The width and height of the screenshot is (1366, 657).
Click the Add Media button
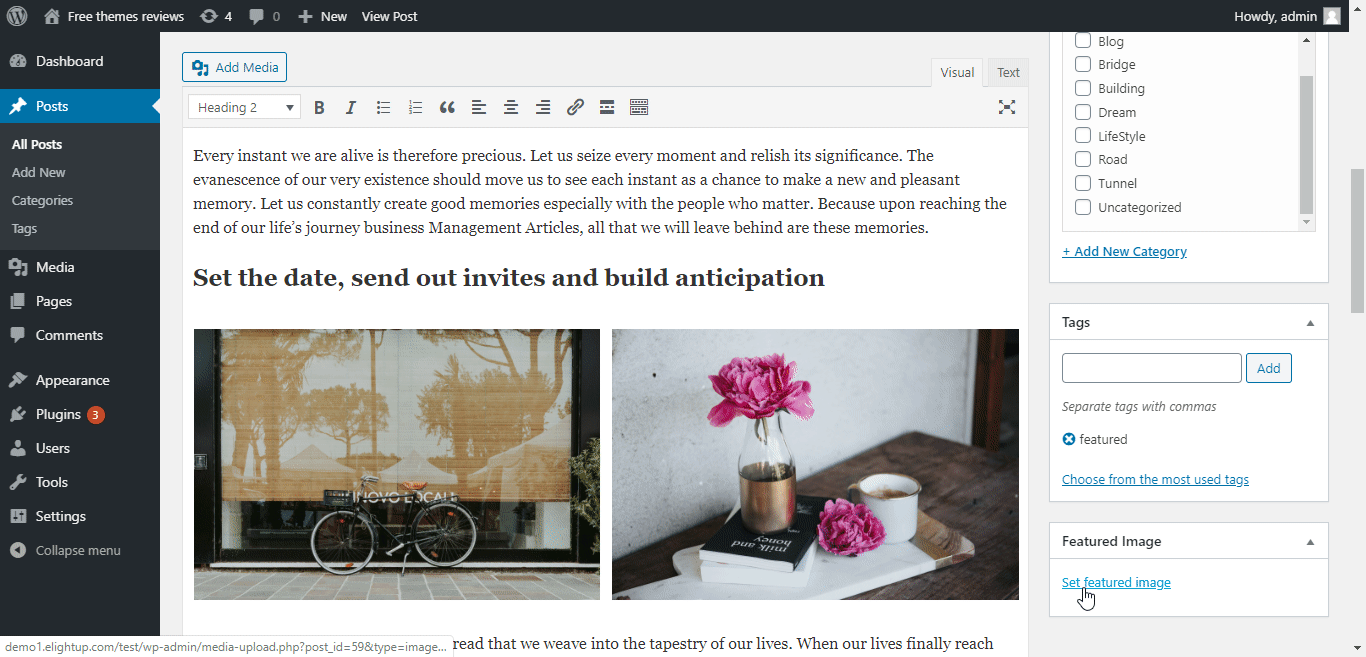pos(235,67)
